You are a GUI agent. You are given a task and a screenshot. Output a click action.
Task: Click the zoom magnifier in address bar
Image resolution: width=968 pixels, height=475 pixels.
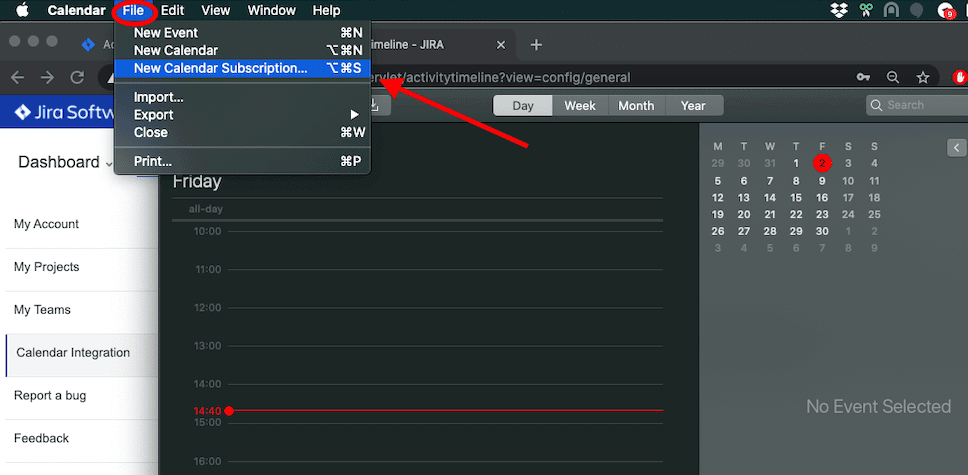point(893,77)
